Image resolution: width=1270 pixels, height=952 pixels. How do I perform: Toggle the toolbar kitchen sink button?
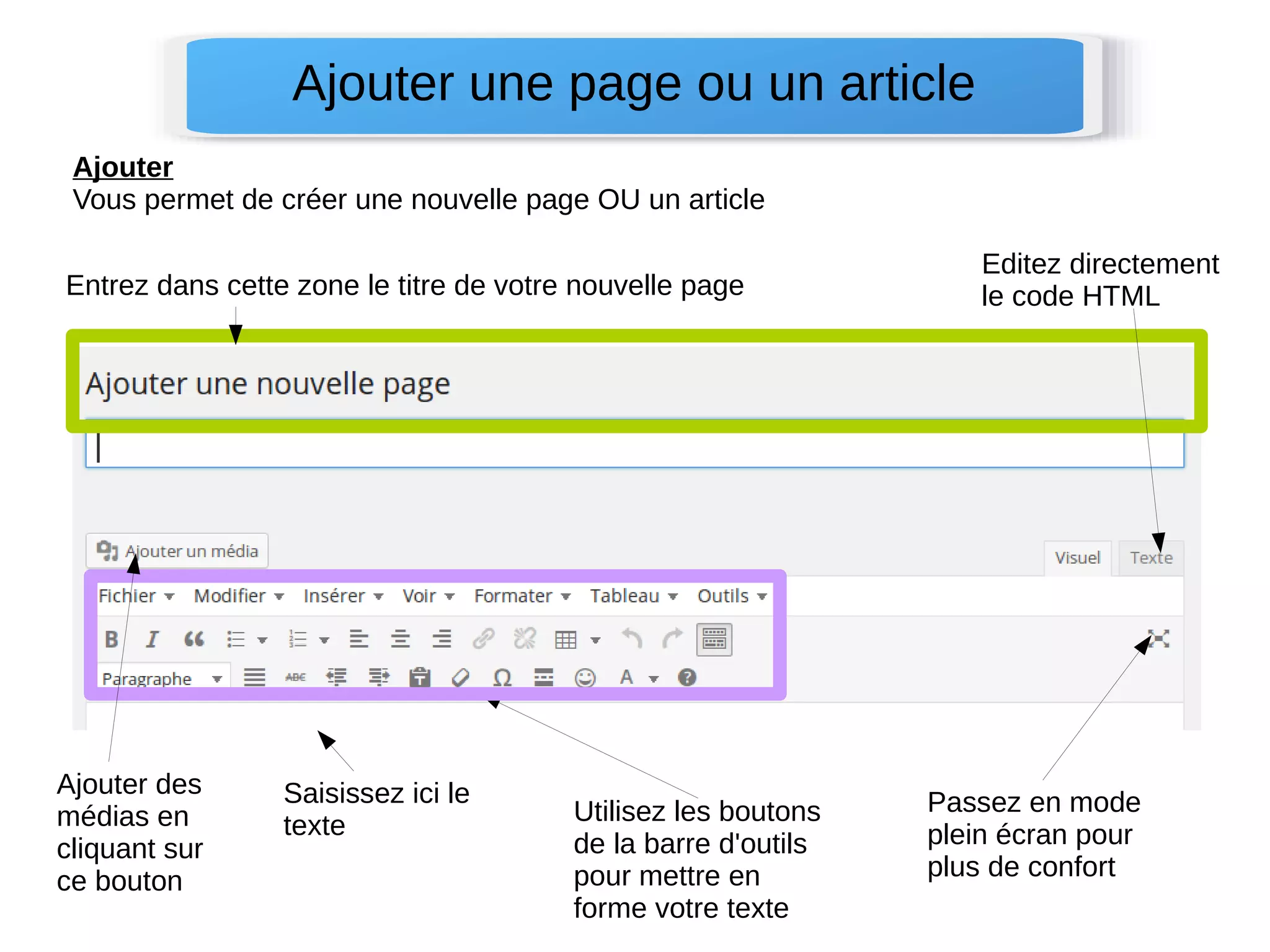point(714,639)
